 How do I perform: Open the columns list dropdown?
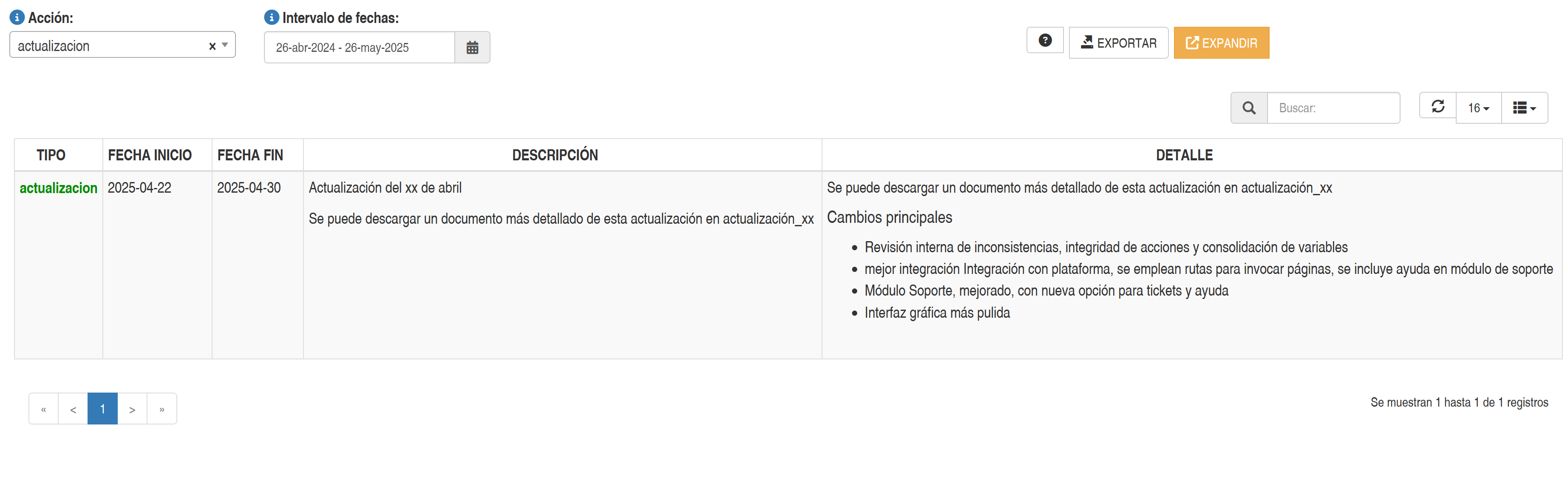click(1523, 108)
